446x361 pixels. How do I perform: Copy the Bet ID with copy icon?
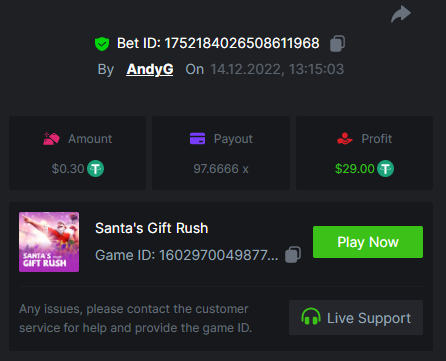point(337,43)
